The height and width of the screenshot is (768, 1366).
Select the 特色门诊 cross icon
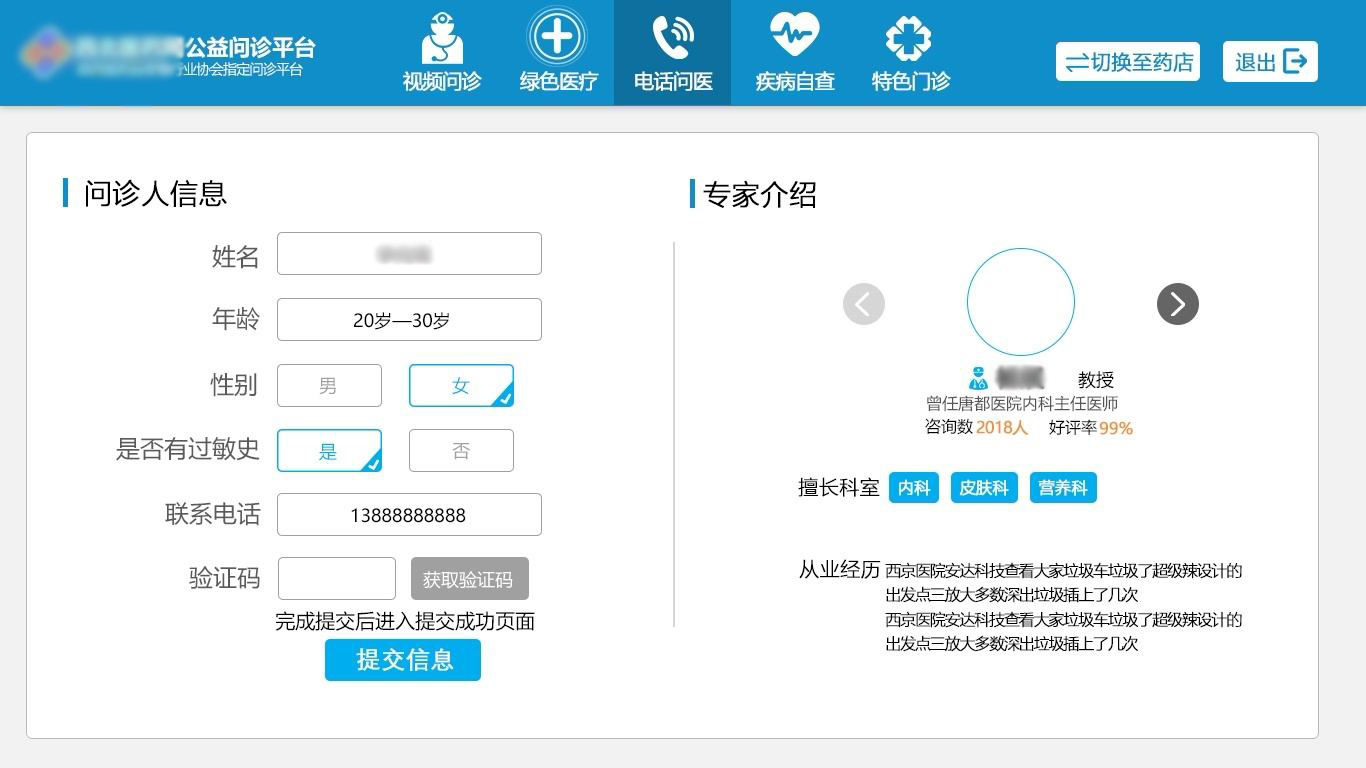coord(908,37)
